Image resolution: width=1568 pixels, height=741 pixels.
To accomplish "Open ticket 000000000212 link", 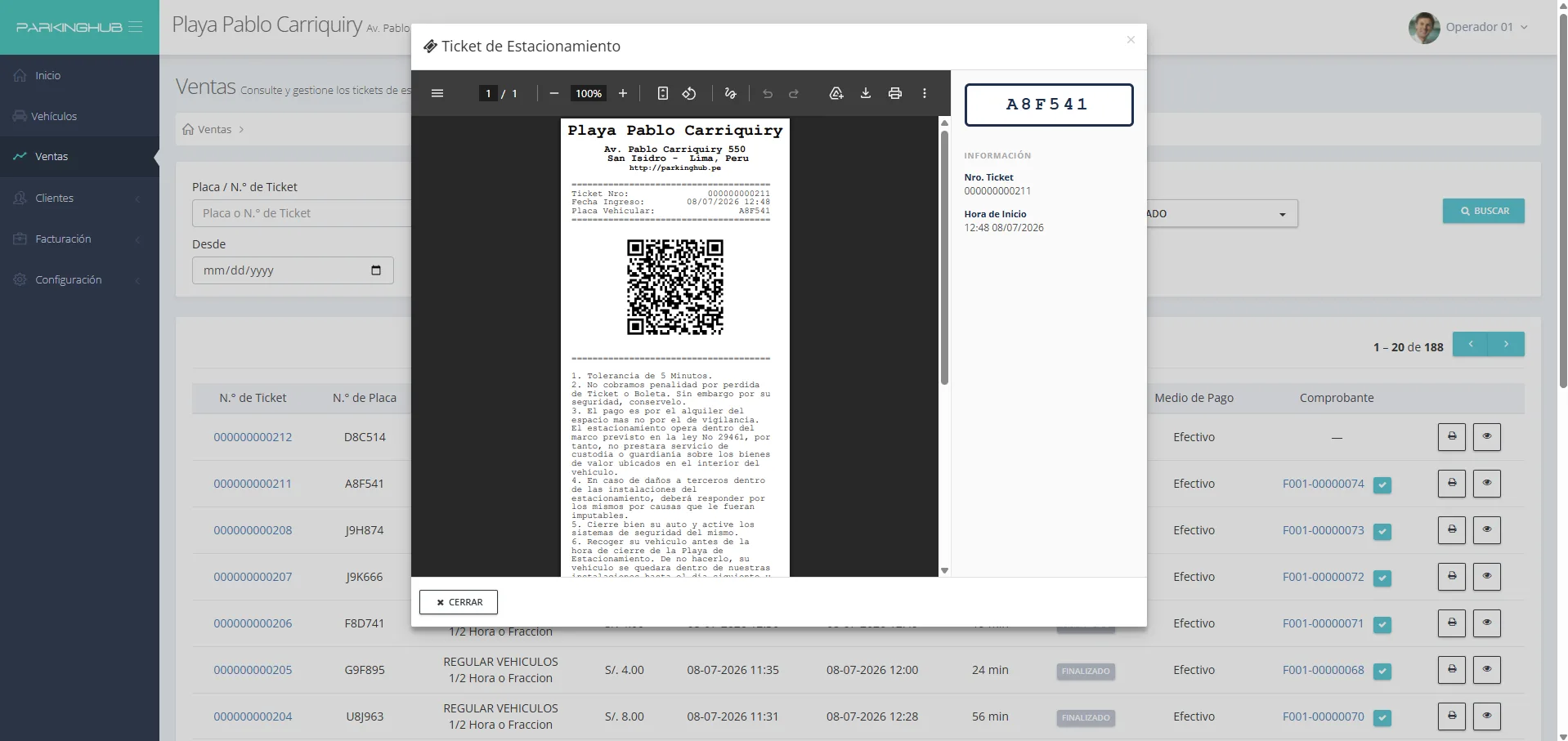I will [x=253, y=437].
